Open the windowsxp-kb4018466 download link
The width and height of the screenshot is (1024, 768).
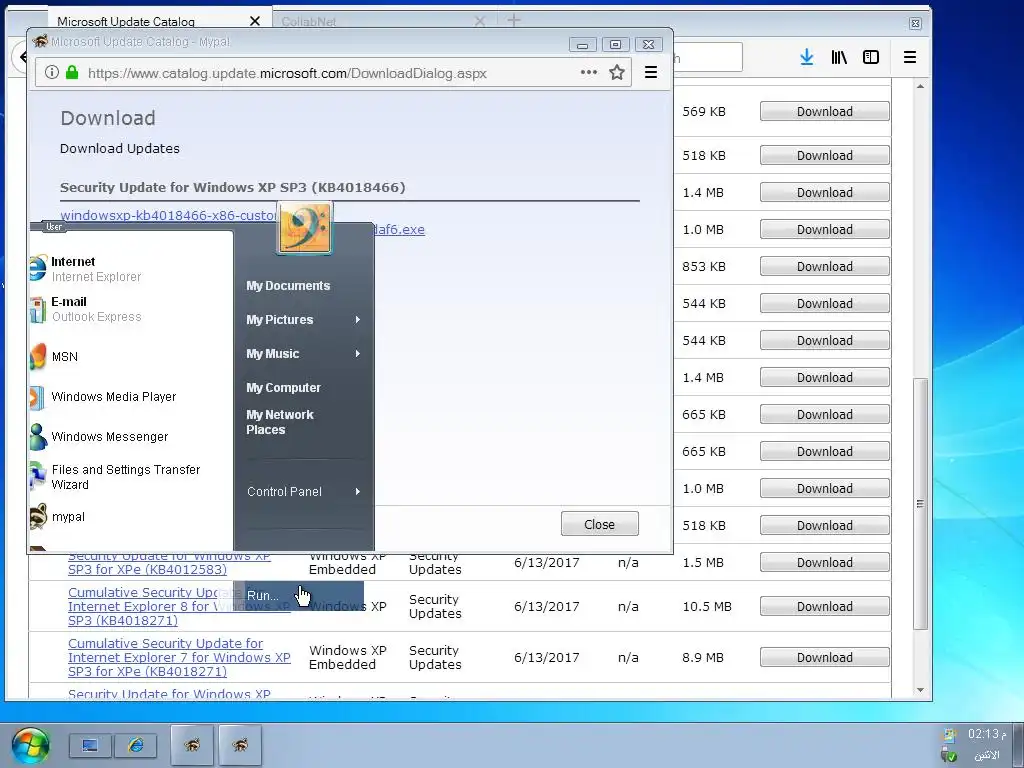(x=168, y=216)
